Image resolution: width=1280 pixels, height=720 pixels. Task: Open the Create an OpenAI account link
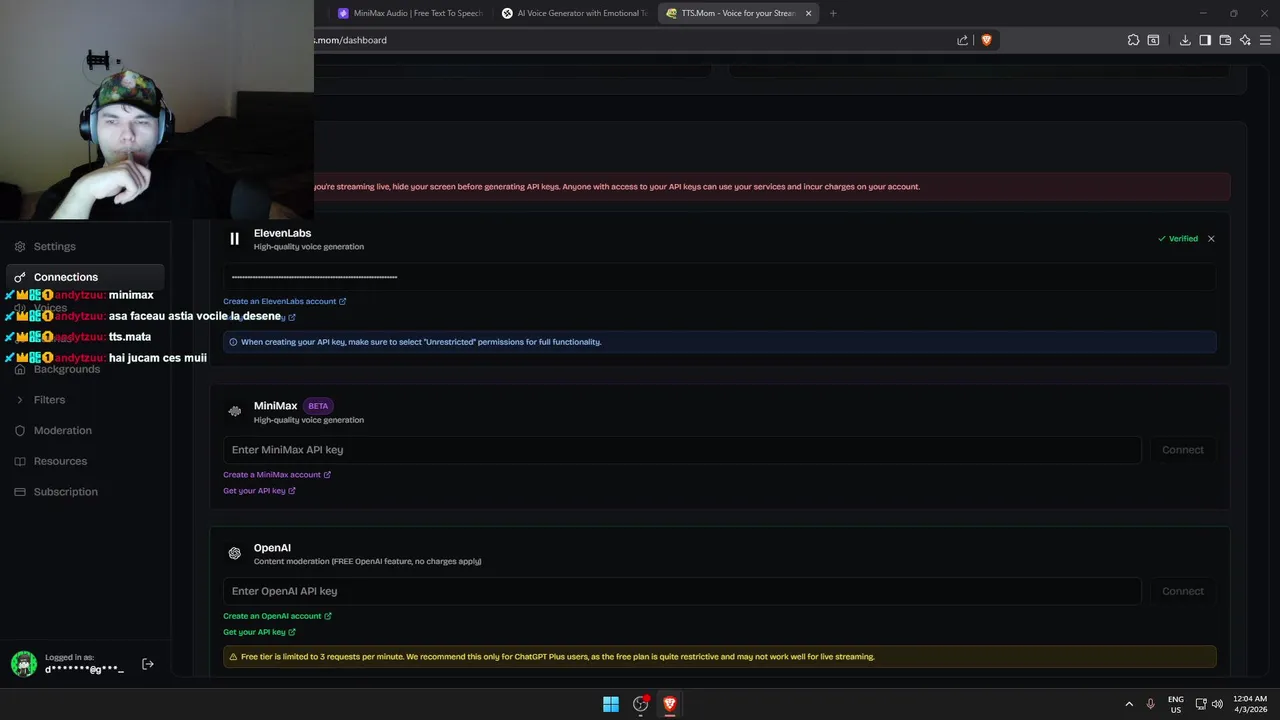[x=277, y=616]
